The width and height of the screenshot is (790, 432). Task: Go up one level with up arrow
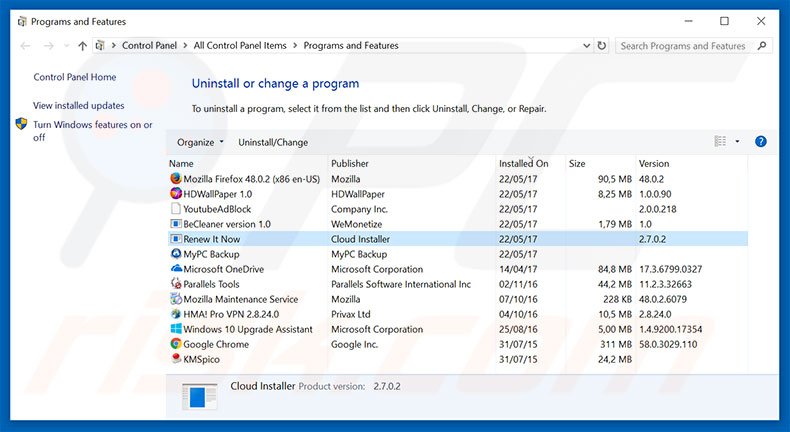tap(83, 46)
